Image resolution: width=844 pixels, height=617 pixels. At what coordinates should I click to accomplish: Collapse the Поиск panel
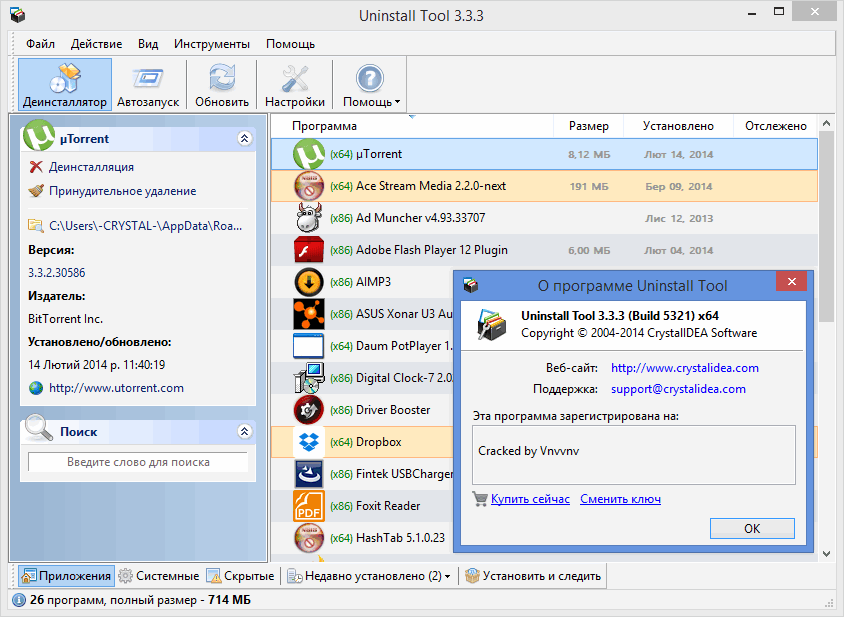click(x=244, y=431)
